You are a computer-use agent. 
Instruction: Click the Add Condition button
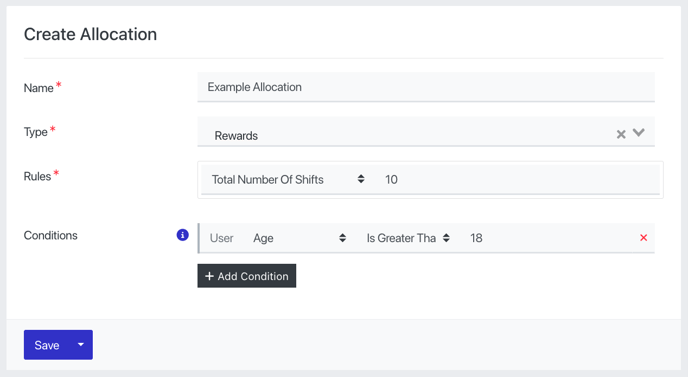(247, 276)
